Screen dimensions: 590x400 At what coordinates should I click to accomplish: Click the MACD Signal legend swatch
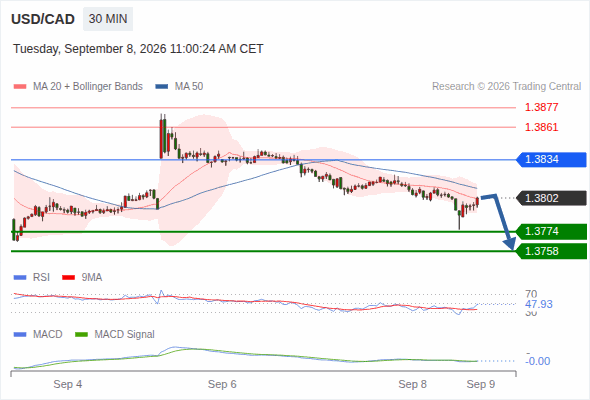tap(81, 334)
